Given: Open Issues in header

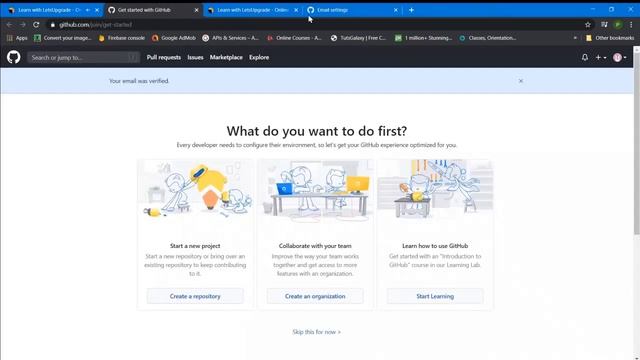Looking at the screenshot, I should (x=195, y=58).
